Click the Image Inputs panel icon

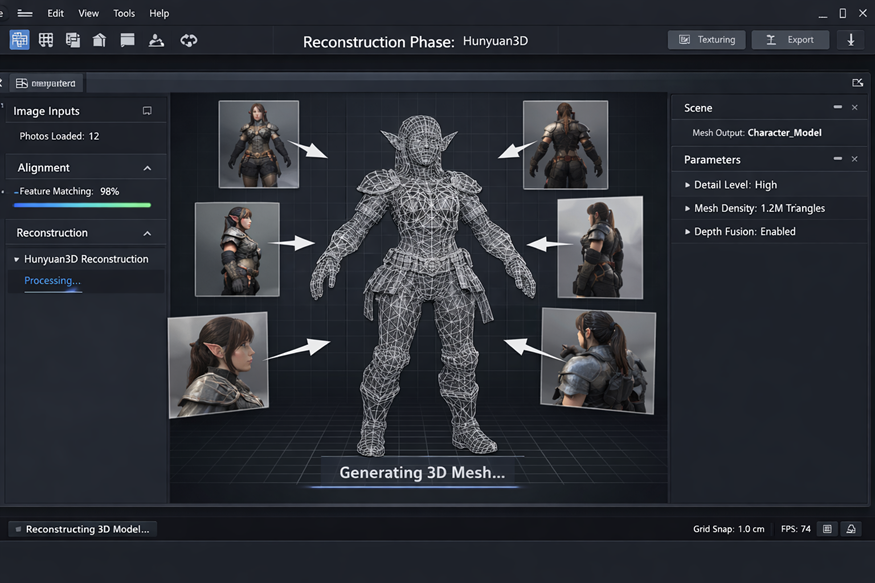[x=147, y=111]
